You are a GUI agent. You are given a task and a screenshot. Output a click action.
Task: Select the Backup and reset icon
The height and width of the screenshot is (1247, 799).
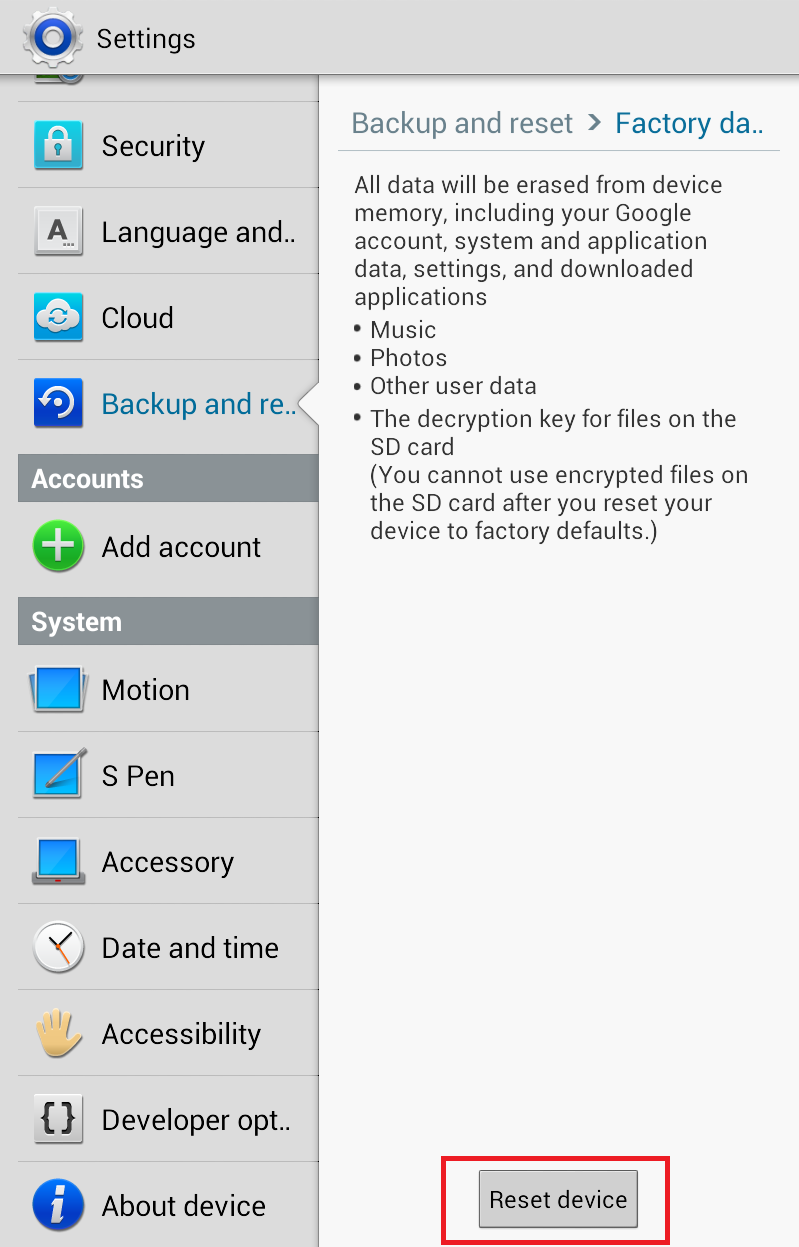point(59,403)
